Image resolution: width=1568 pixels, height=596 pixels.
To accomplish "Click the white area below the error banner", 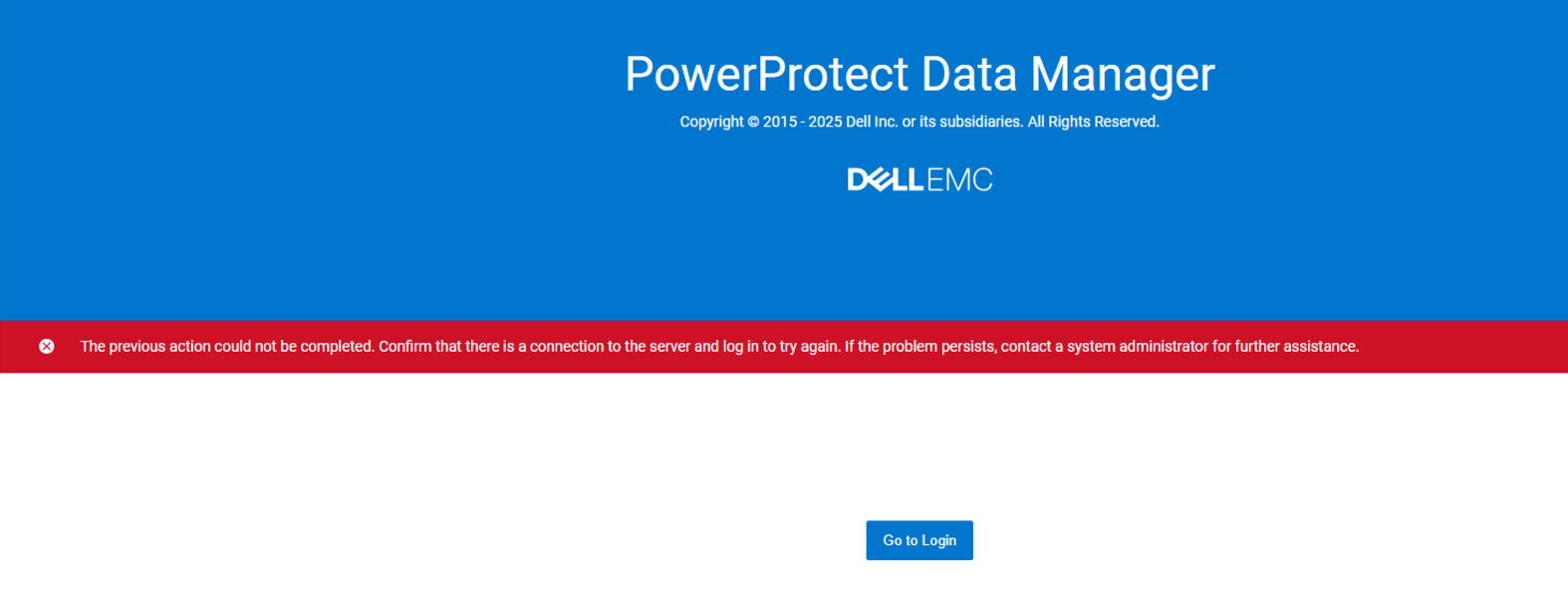I will [398, 448].
